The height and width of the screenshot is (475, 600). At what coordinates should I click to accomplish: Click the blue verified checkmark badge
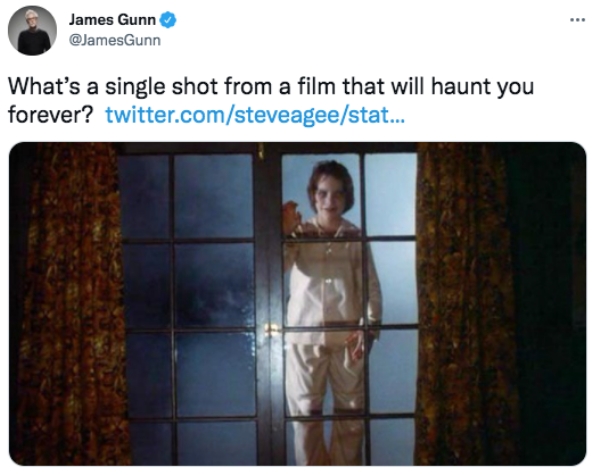(x=168, y=20)
